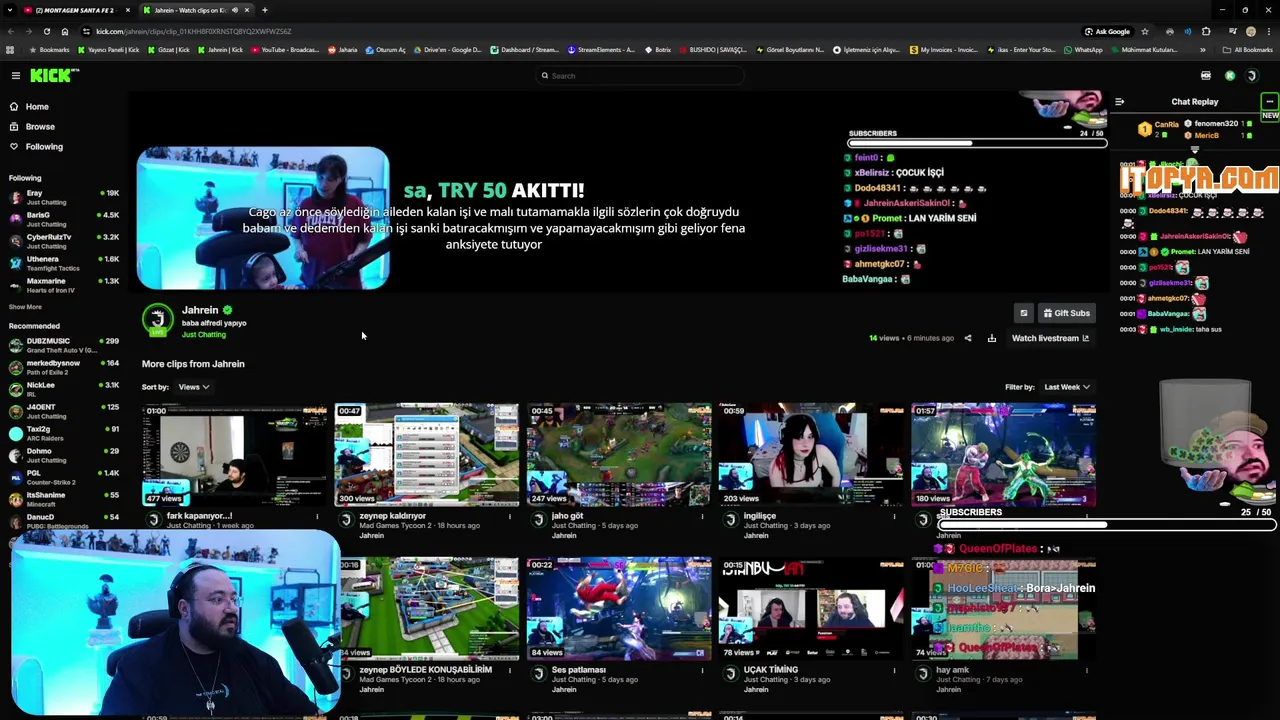Open CyberRulzTv followed channel

click(x=63, y=240)
